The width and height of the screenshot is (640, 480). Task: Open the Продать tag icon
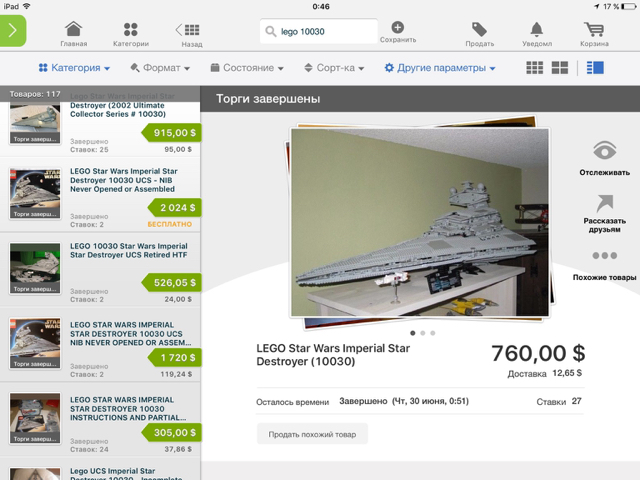pyautogui.click(x=479, y=29)
